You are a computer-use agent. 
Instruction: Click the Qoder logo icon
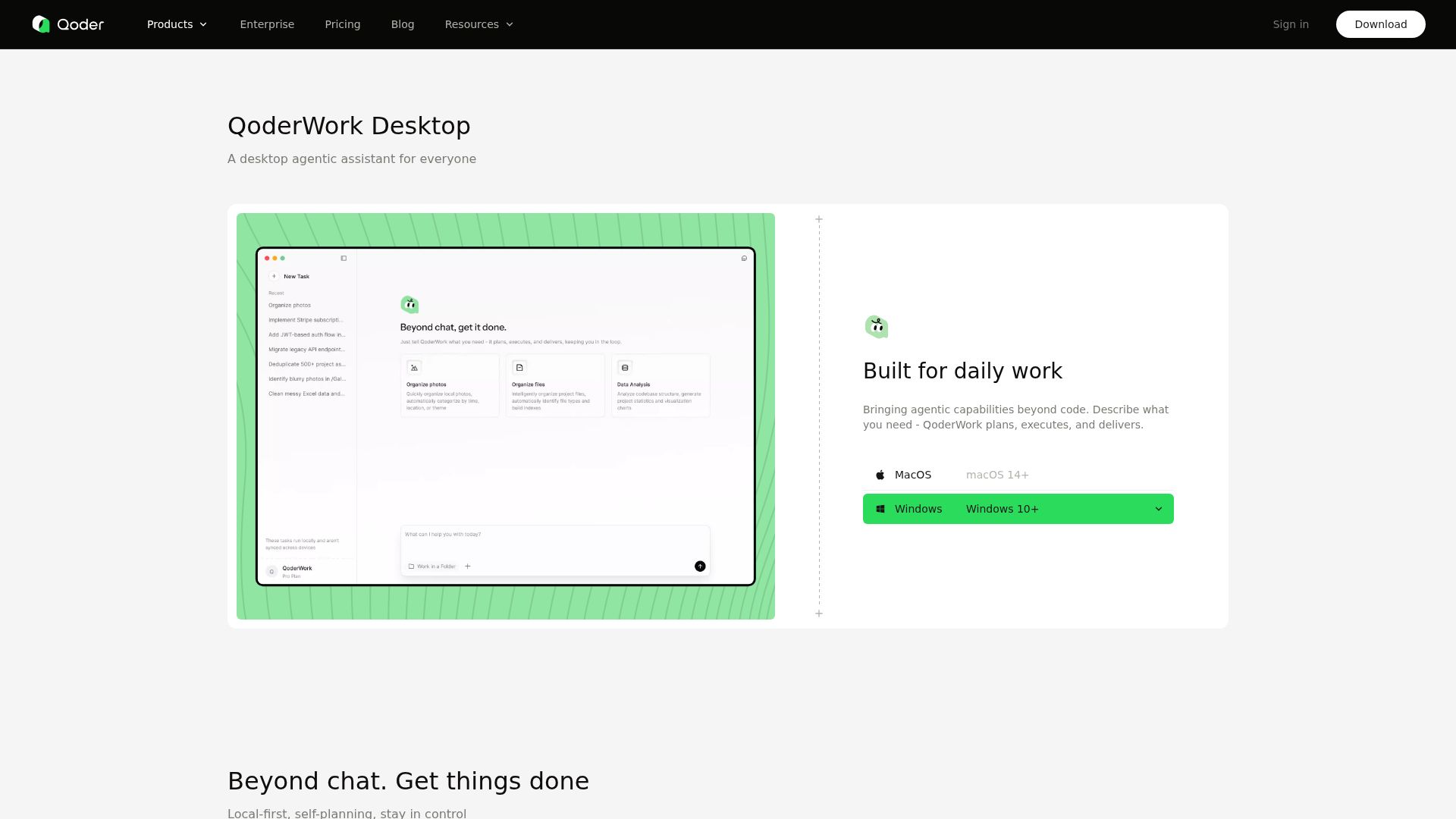(41, 24)
